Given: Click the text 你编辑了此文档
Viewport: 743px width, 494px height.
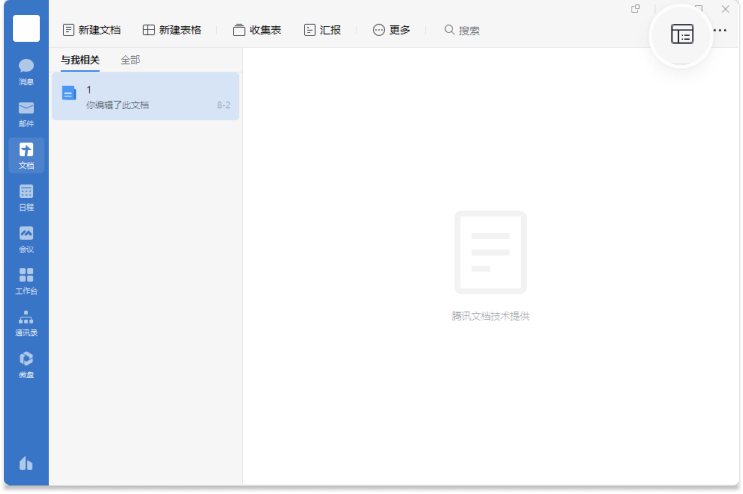Looking at the screenshot, I should [118, 105].
